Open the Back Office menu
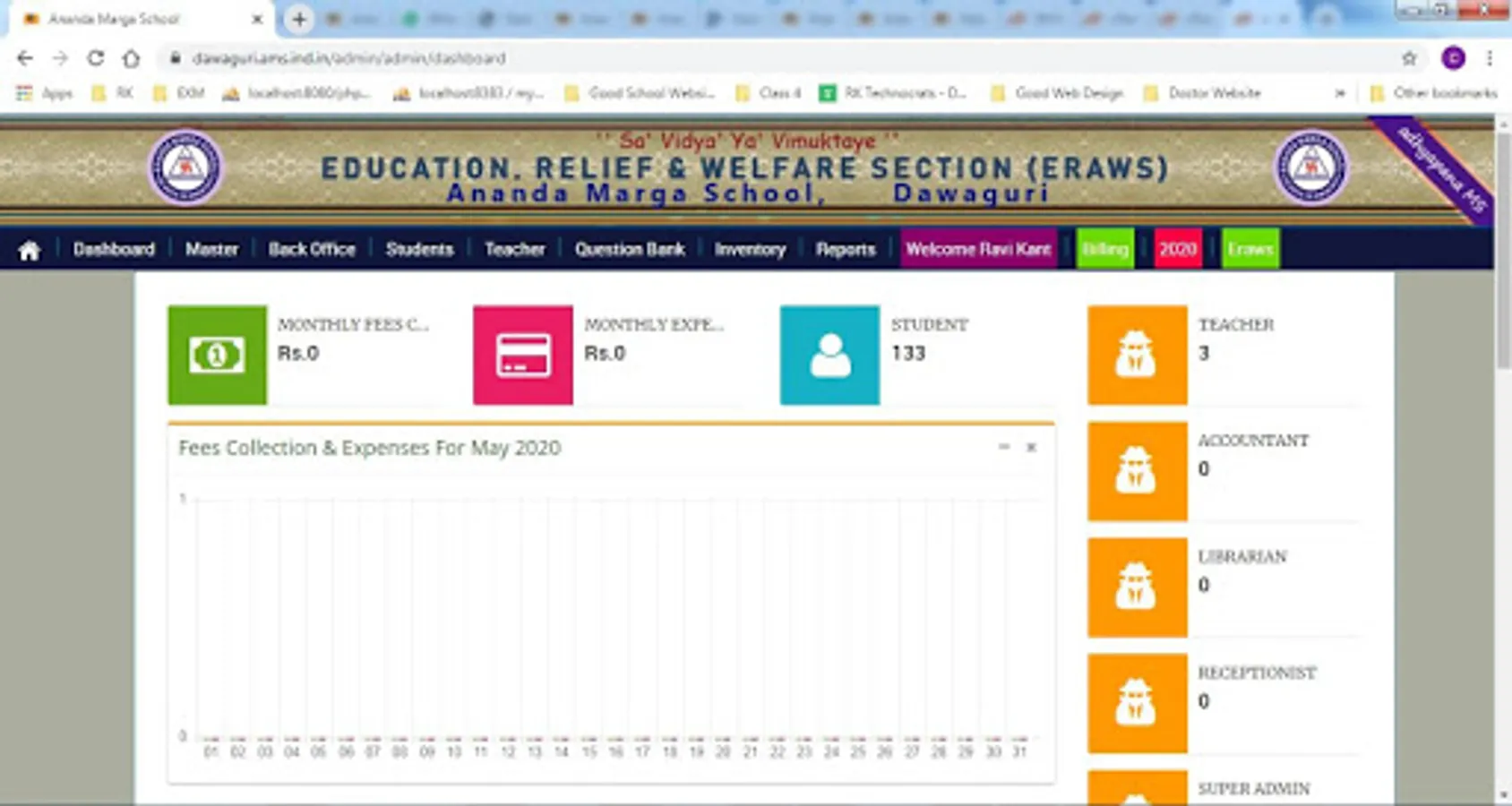This screenshot has height=806, width=1512. (312, 249)
